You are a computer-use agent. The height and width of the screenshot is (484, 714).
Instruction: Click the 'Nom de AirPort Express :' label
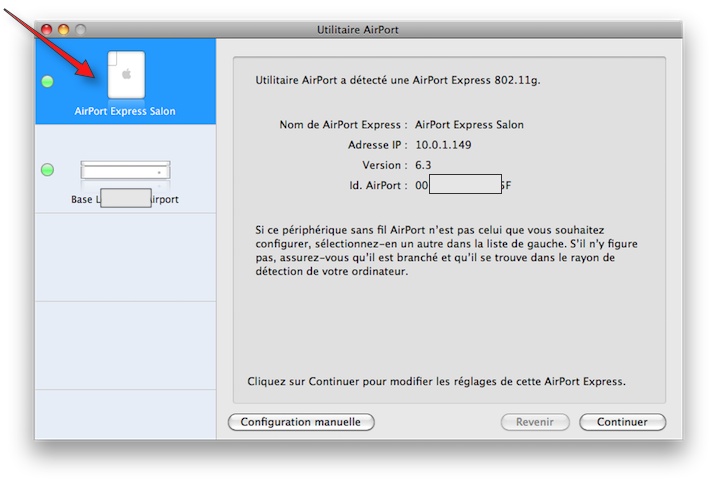[343, 125]
